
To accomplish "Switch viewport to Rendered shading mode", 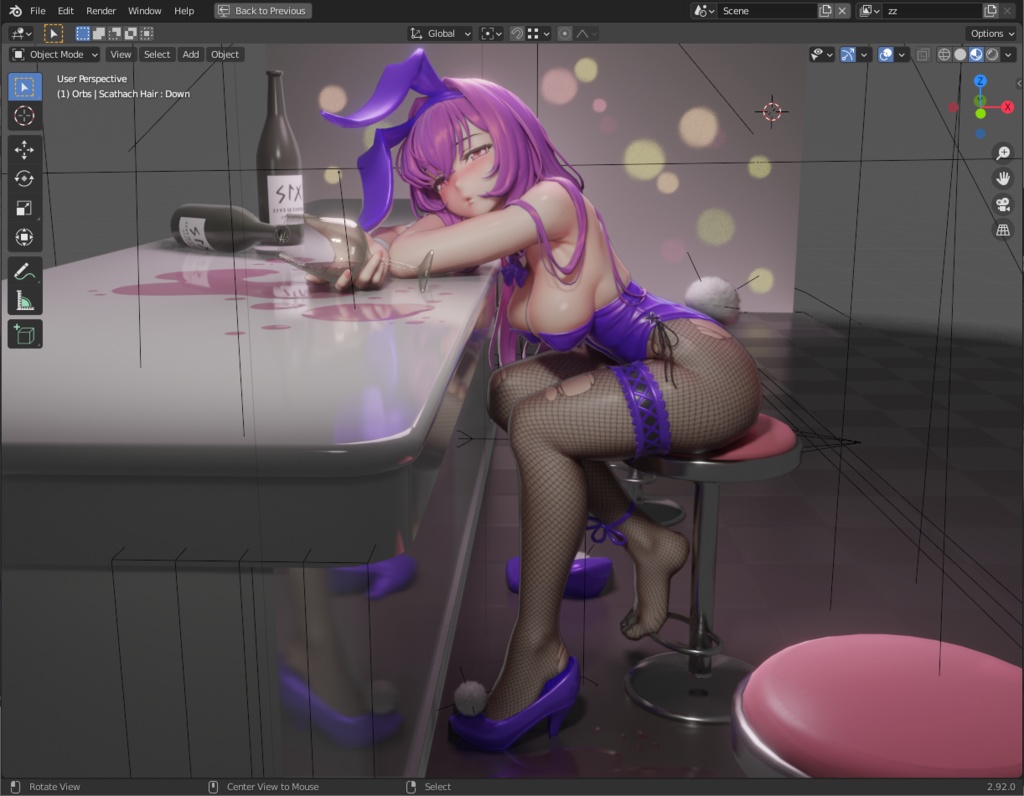I will (x=990, y=55).
